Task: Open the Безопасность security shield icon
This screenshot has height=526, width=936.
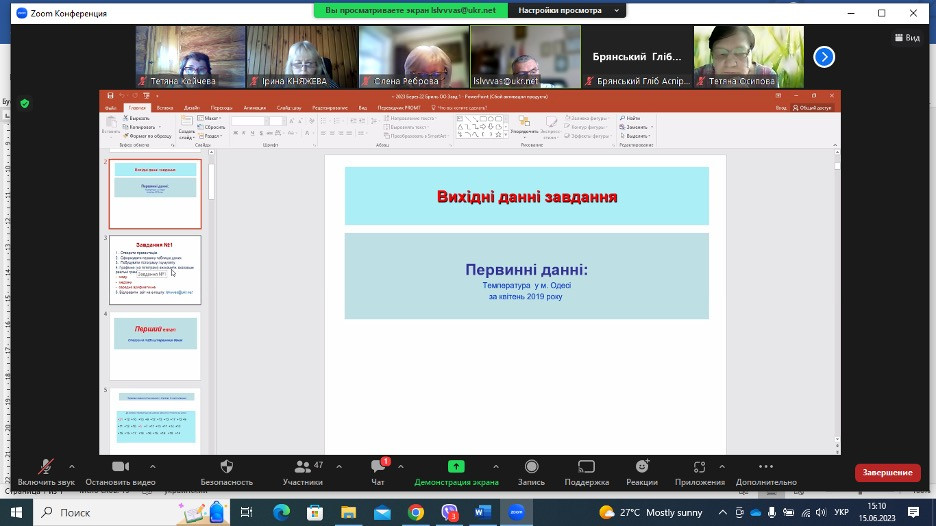Action: (226, 468)
